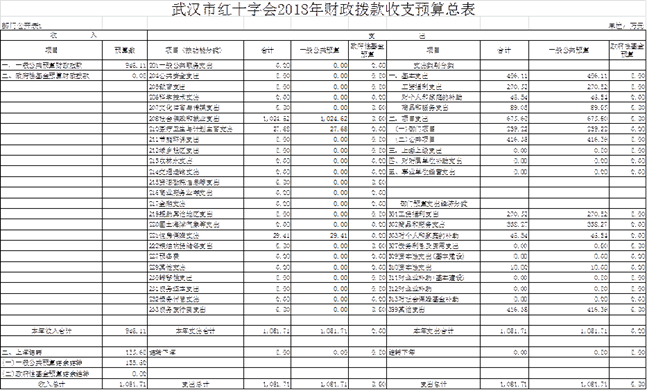Click the title 武汉市红十字会2018年财政拨款收支预算总表
The width and height of the screenshot is (647, 390).
coord(323,9)
